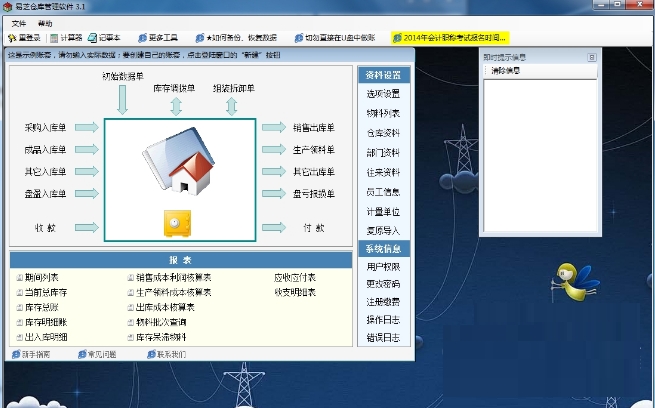The width and height of the screenshot is (655, 408).
Task: Launch the 计算器 calculator tool
Action: click(x=66, y=38)
